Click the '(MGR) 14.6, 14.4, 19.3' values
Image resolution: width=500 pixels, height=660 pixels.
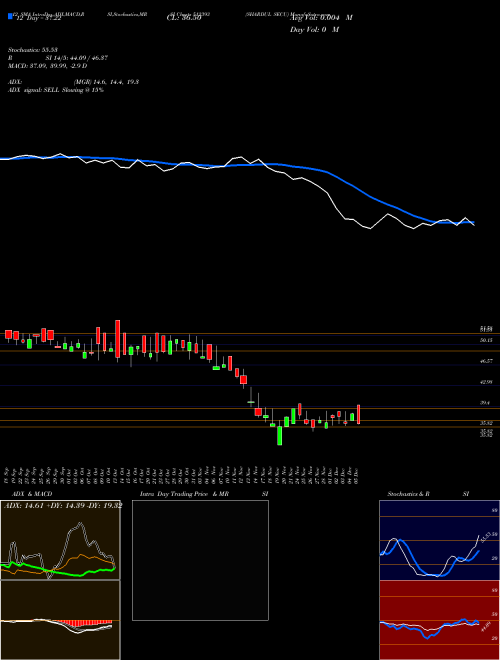tap(106, 82)
